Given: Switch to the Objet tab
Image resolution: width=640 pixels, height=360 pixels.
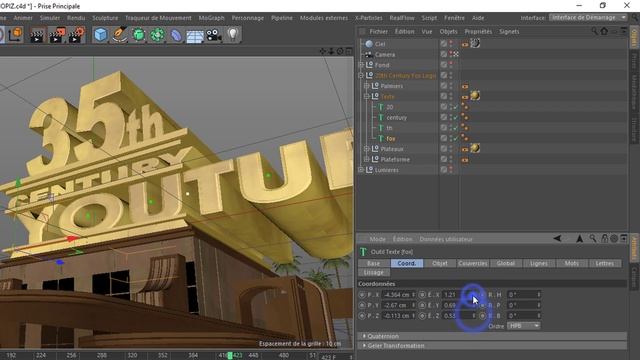Looking at the screenshot, I should pos(440,263).
